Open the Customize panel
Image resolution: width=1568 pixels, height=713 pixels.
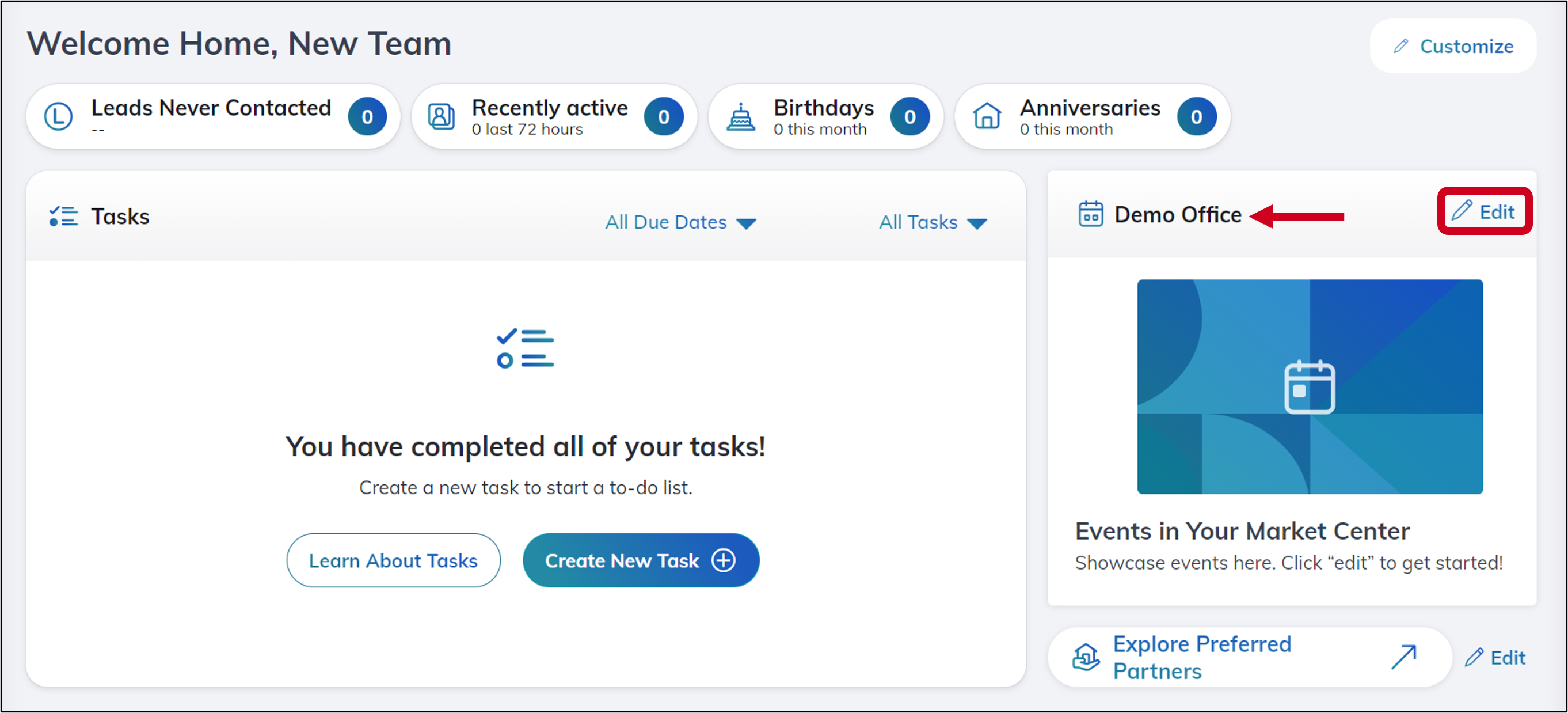[x=1452, y=45]
